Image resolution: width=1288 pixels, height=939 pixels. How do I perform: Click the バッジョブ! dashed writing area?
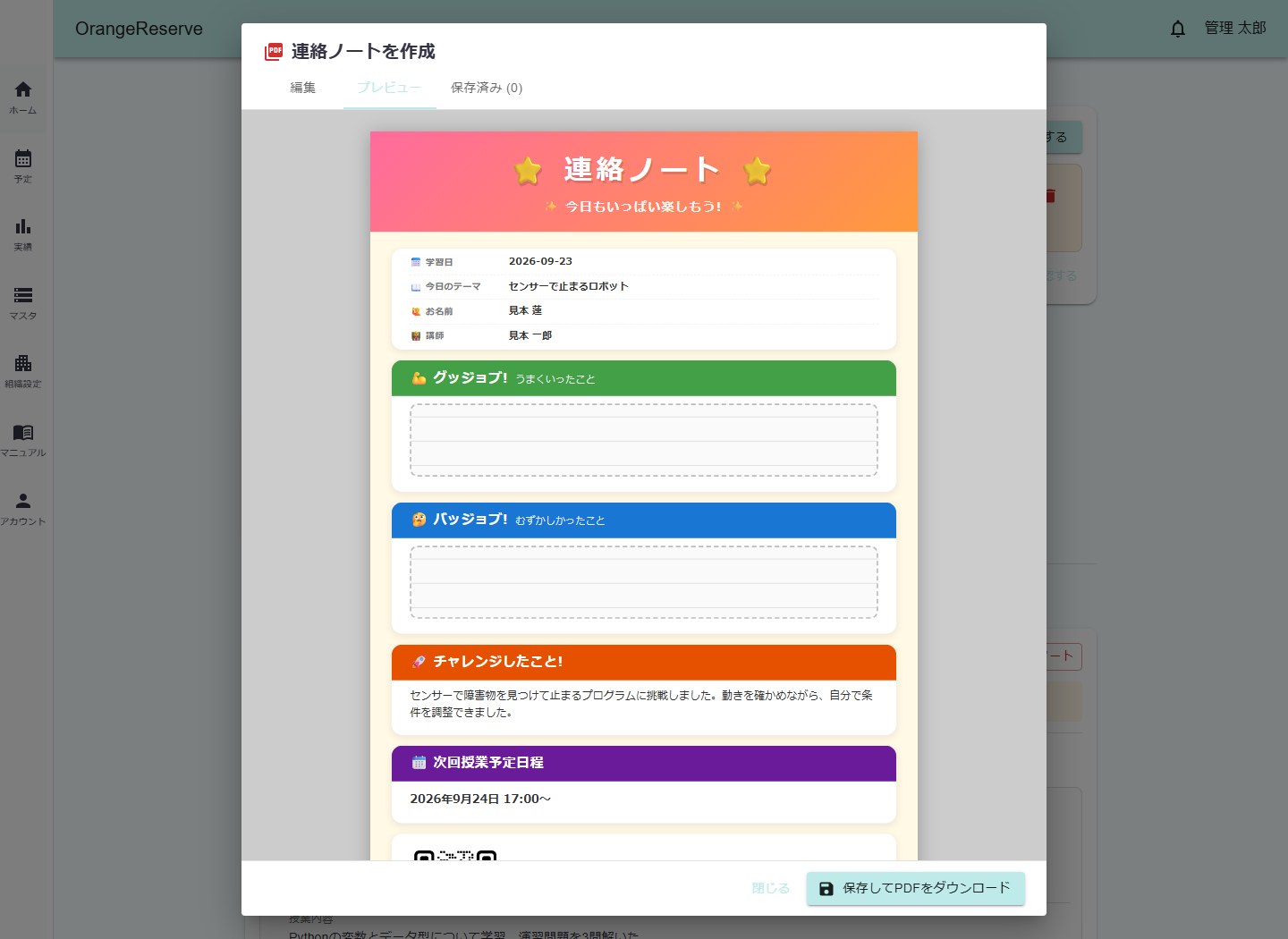pos(644,582)
